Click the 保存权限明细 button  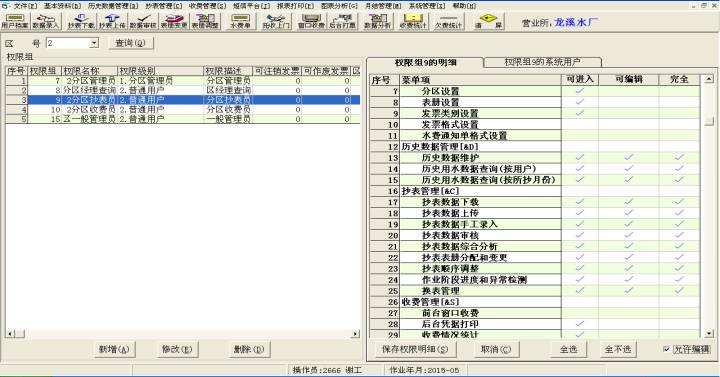(x=415, y=349)
